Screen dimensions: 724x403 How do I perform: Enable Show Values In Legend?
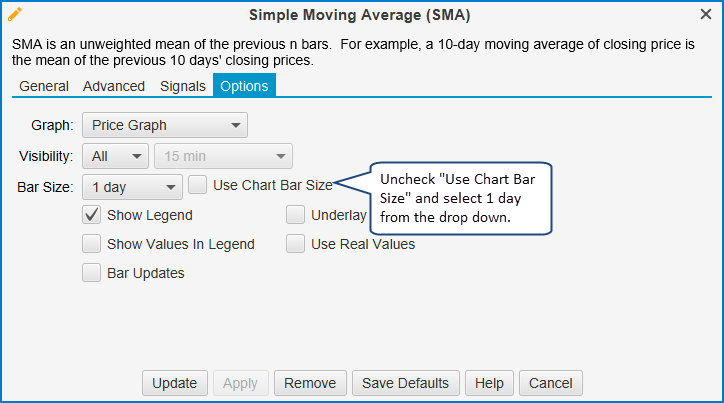click(x=92, y=244)
